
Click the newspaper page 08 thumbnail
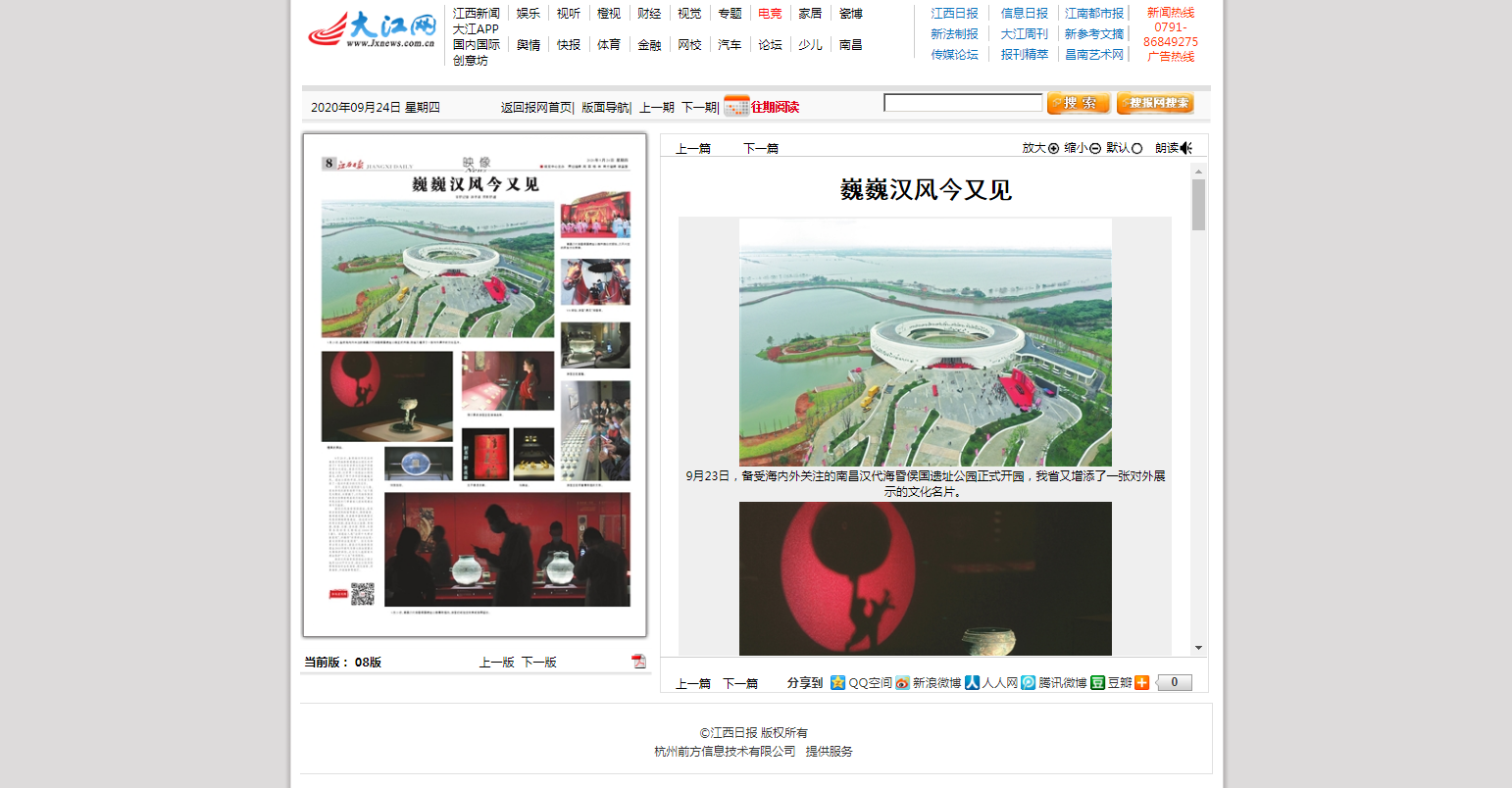click(475, 385)
